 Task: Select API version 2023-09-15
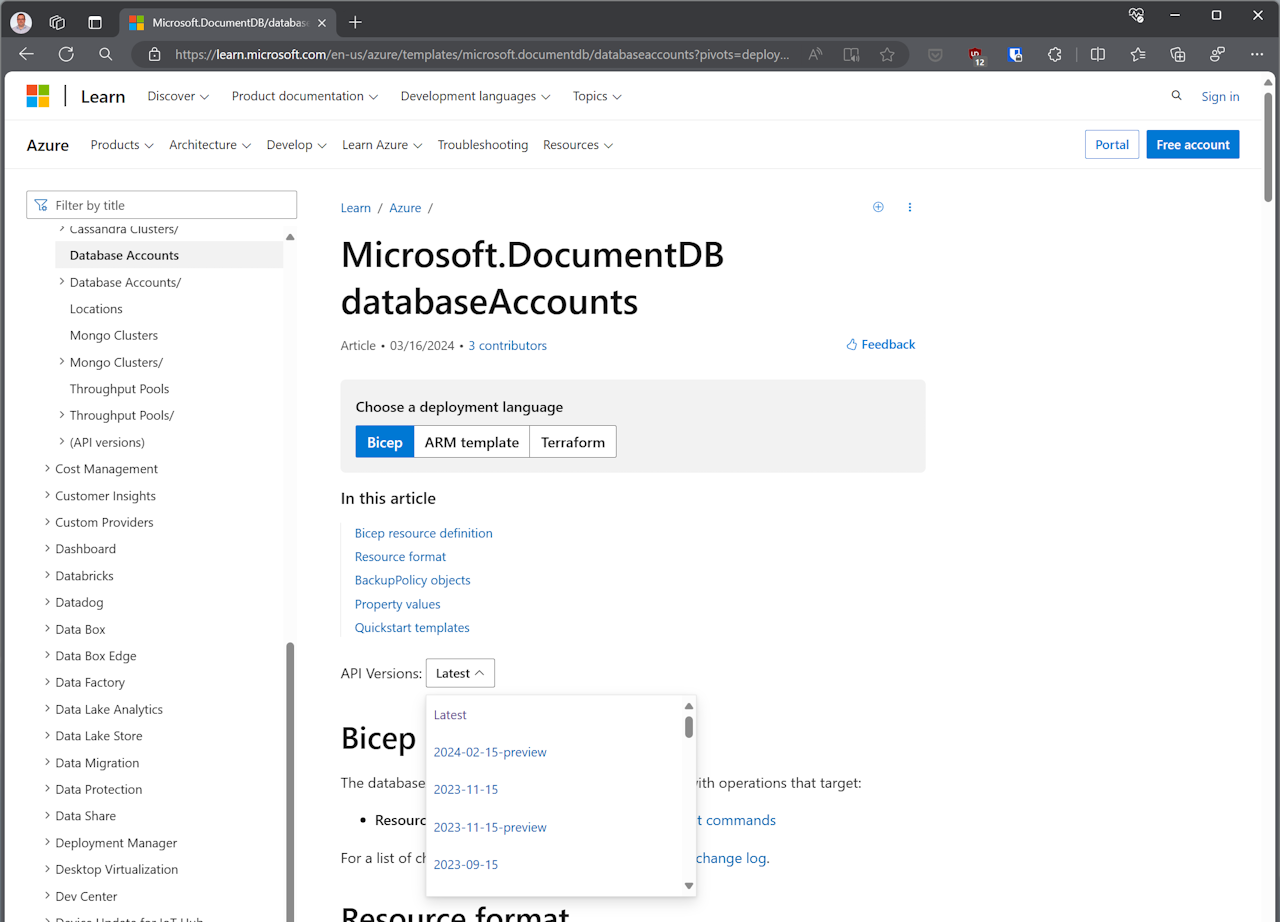466,865
